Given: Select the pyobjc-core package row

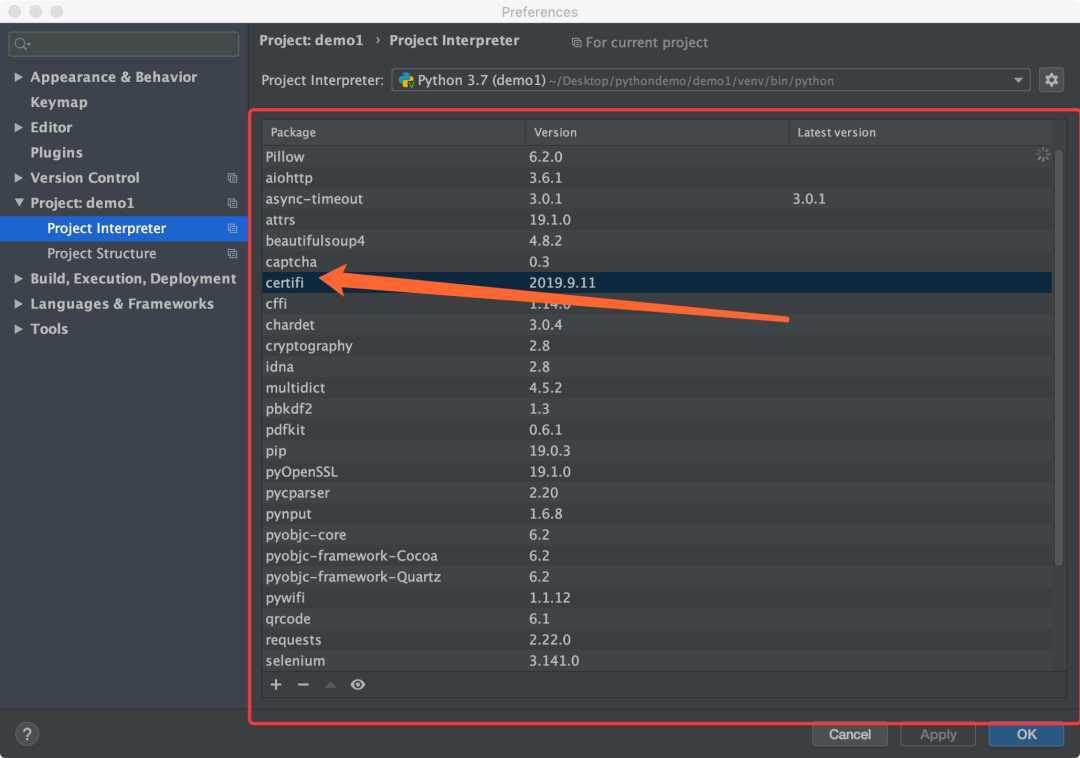Looking at the screenshot, I should point(657,535).
